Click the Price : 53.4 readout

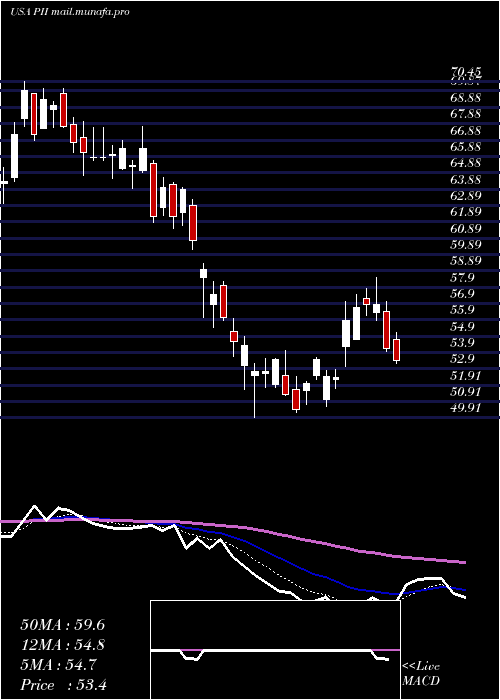[63, 685]
